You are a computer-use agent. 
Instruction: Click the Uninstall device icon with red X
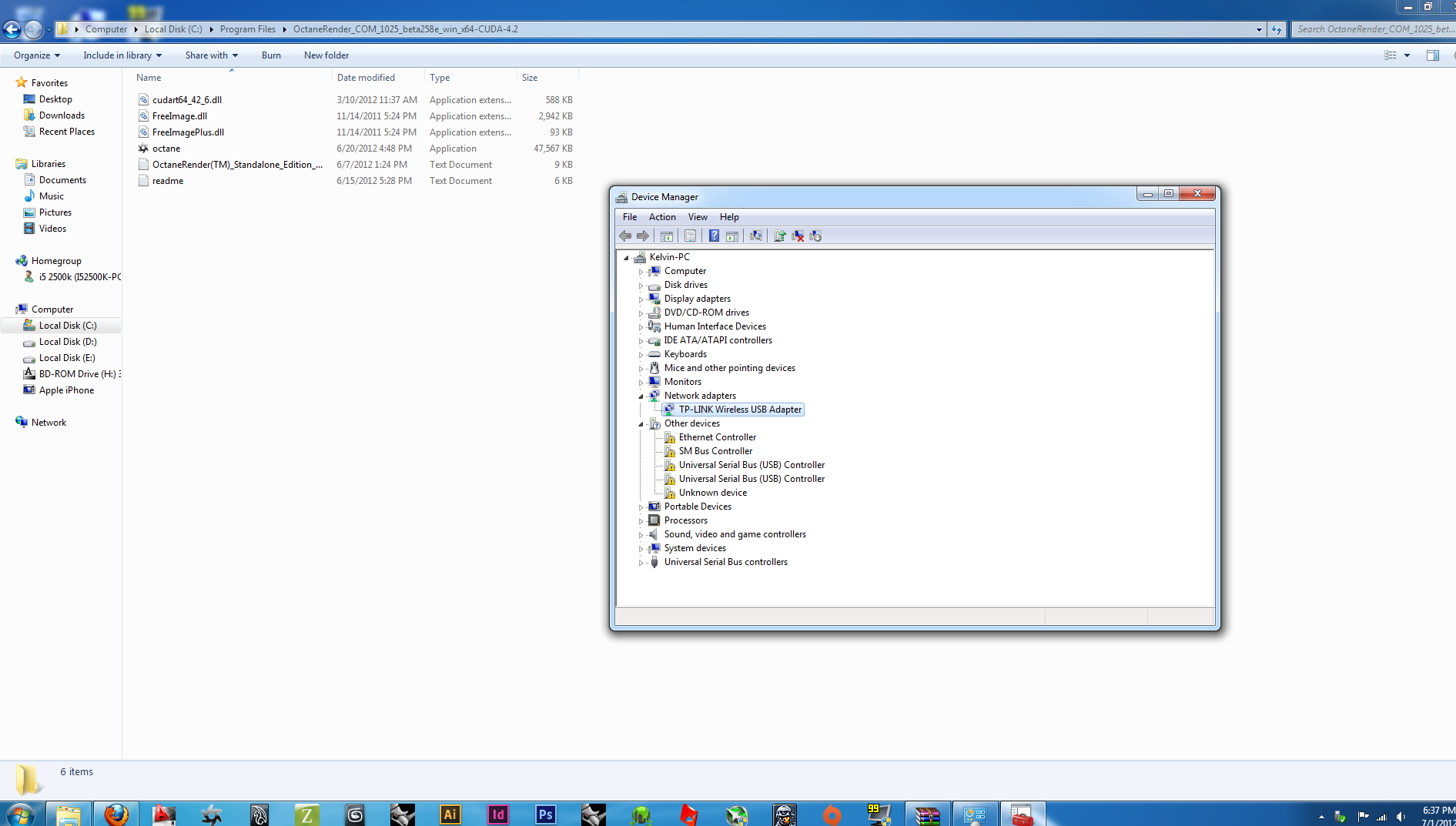point(798,236)
